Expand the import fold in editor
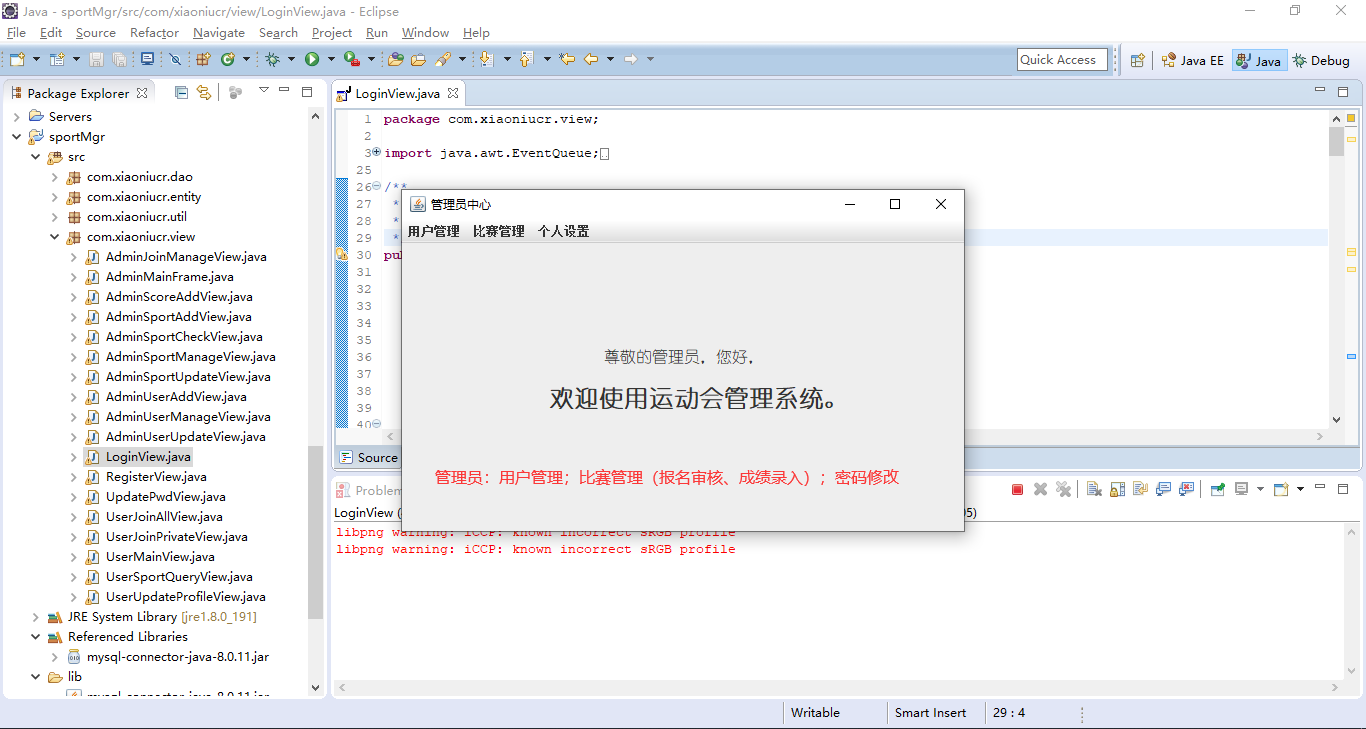Viewport: 1366px width, 729px height. [x=376, y=152]
